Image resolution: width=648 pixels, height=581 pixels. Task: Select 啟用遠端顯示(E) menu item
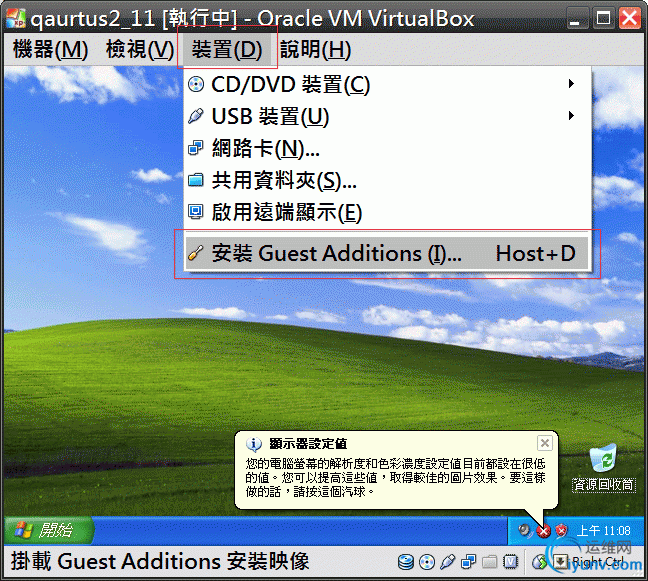[x=387, y=212]
